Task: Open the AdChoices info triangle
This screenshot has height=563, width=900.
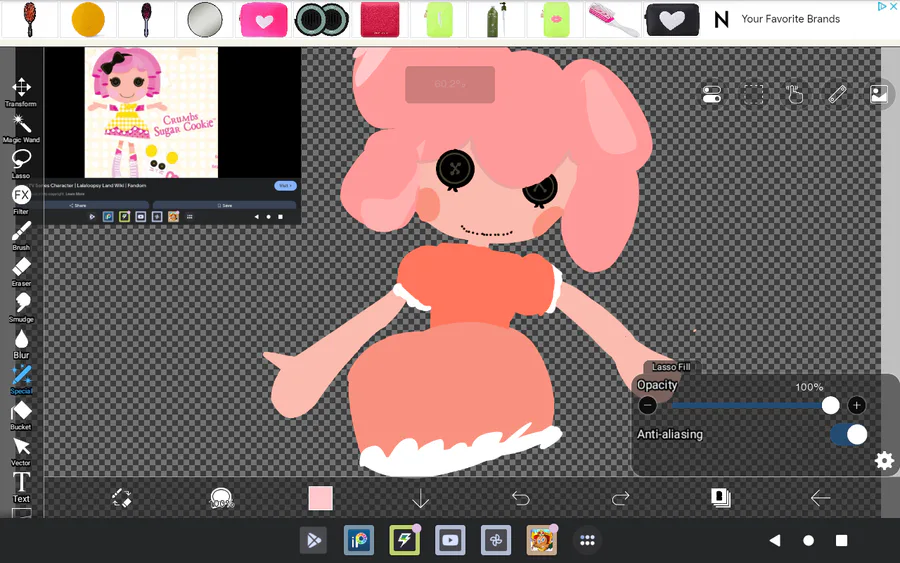Action: (883, 6)
